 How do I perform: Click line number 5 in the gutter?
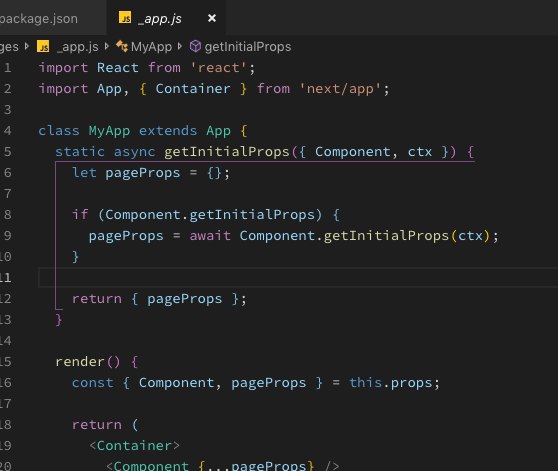[x=8, y=152]
